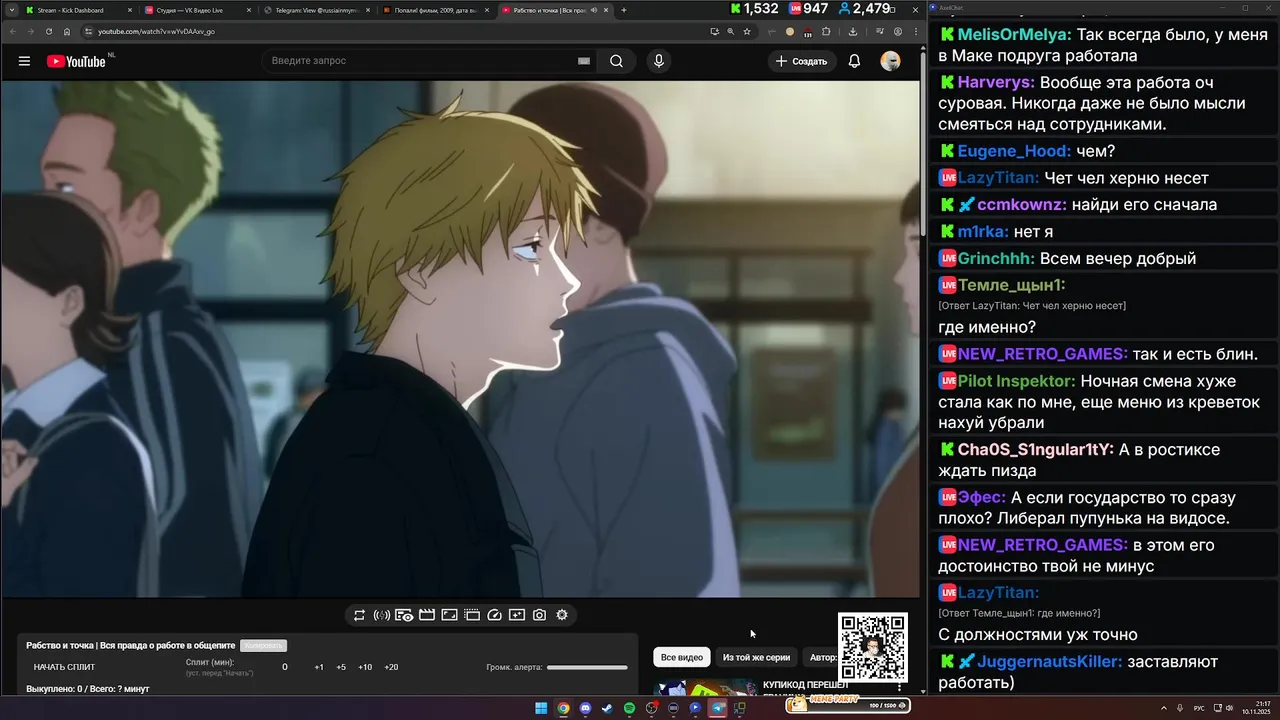Open Spotify from the taskbar
Screen dimensions: 1280x720
pyautogui.click(x=629, y=708)
